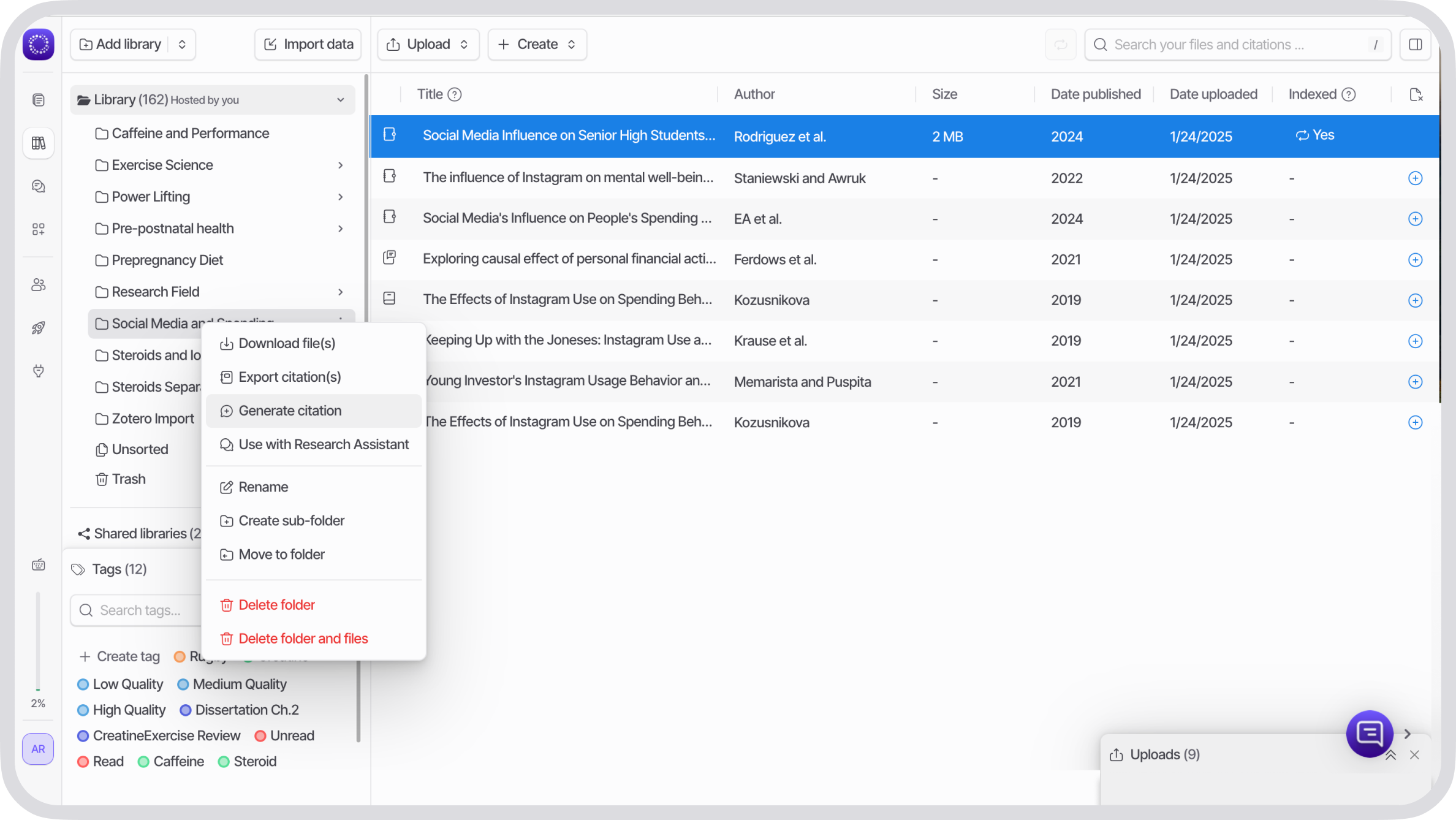Click the sync refresh icon beside the search bar
Screen dimensions: 1456x820
pos(1061,44)
